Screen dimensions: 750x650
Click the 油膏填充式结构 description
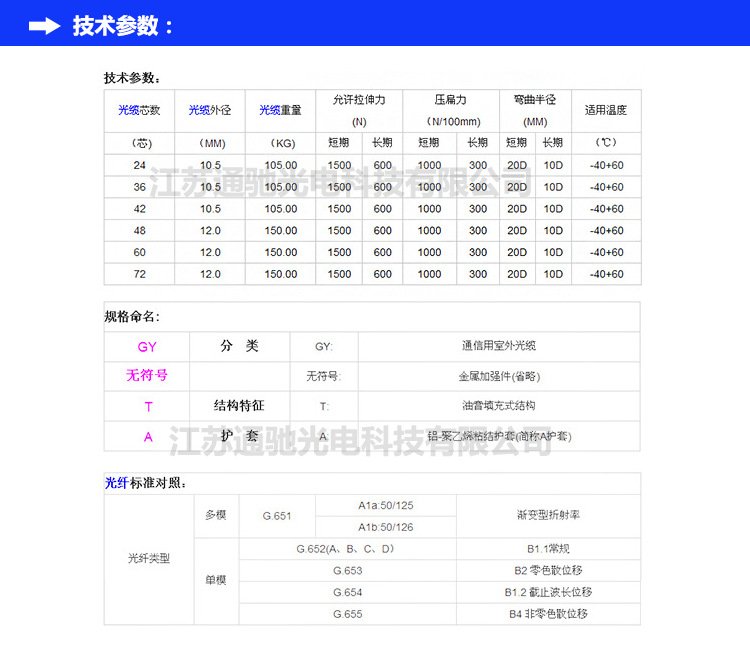[x=499, y=406]
